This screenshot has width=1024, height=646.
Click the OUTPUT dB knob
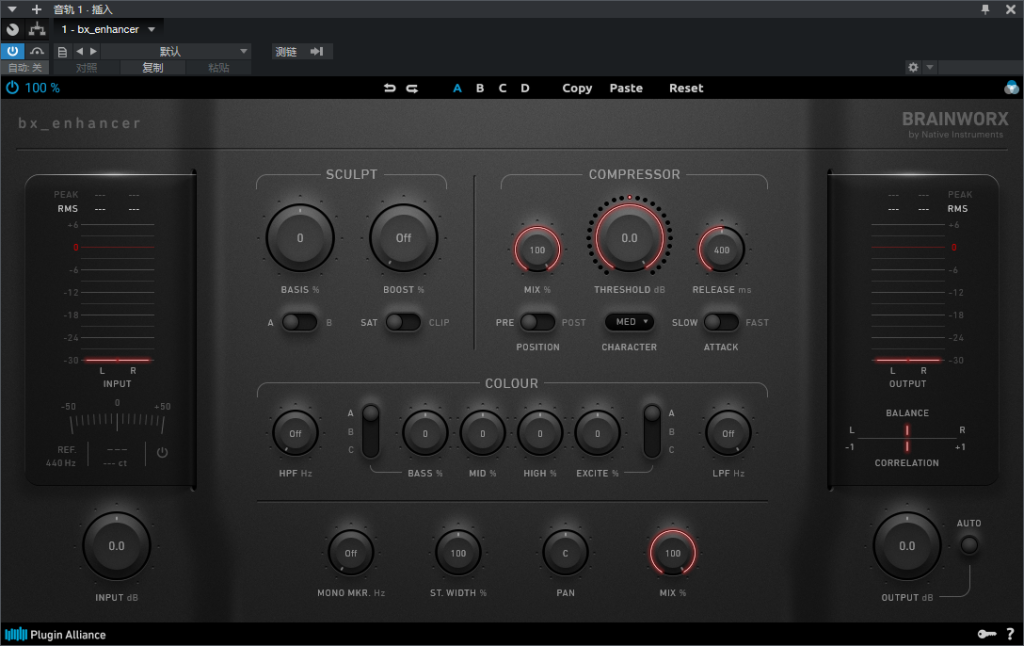coord(907,545)
